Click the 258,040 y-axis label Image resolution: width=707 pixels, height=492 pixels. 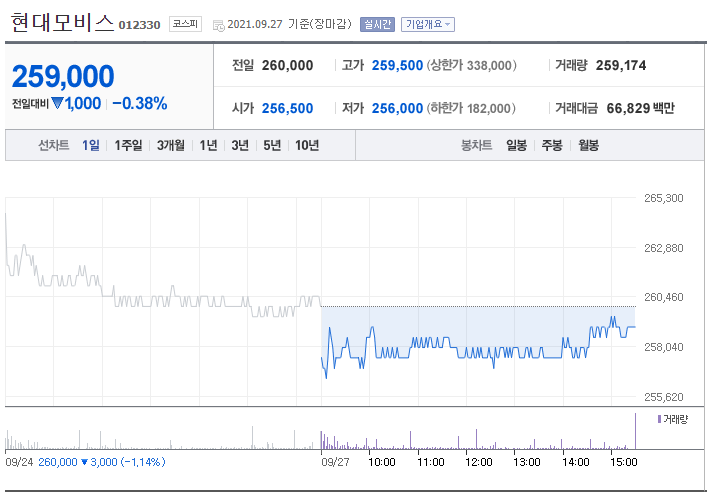pyautogui.click(x=664, y=347)
